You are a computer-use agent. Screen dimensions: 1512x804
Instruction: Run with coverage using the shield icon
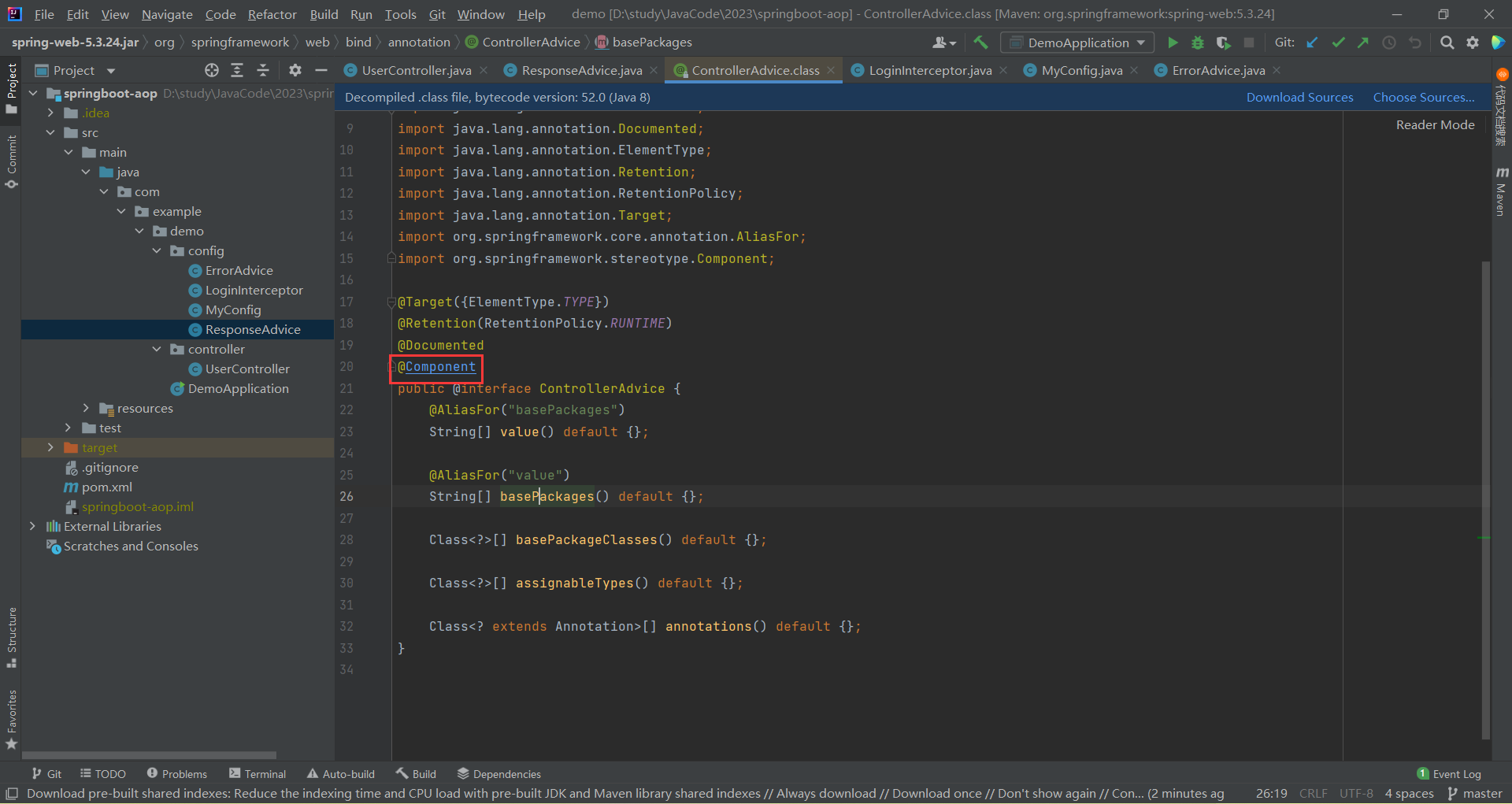(1223, 43)
